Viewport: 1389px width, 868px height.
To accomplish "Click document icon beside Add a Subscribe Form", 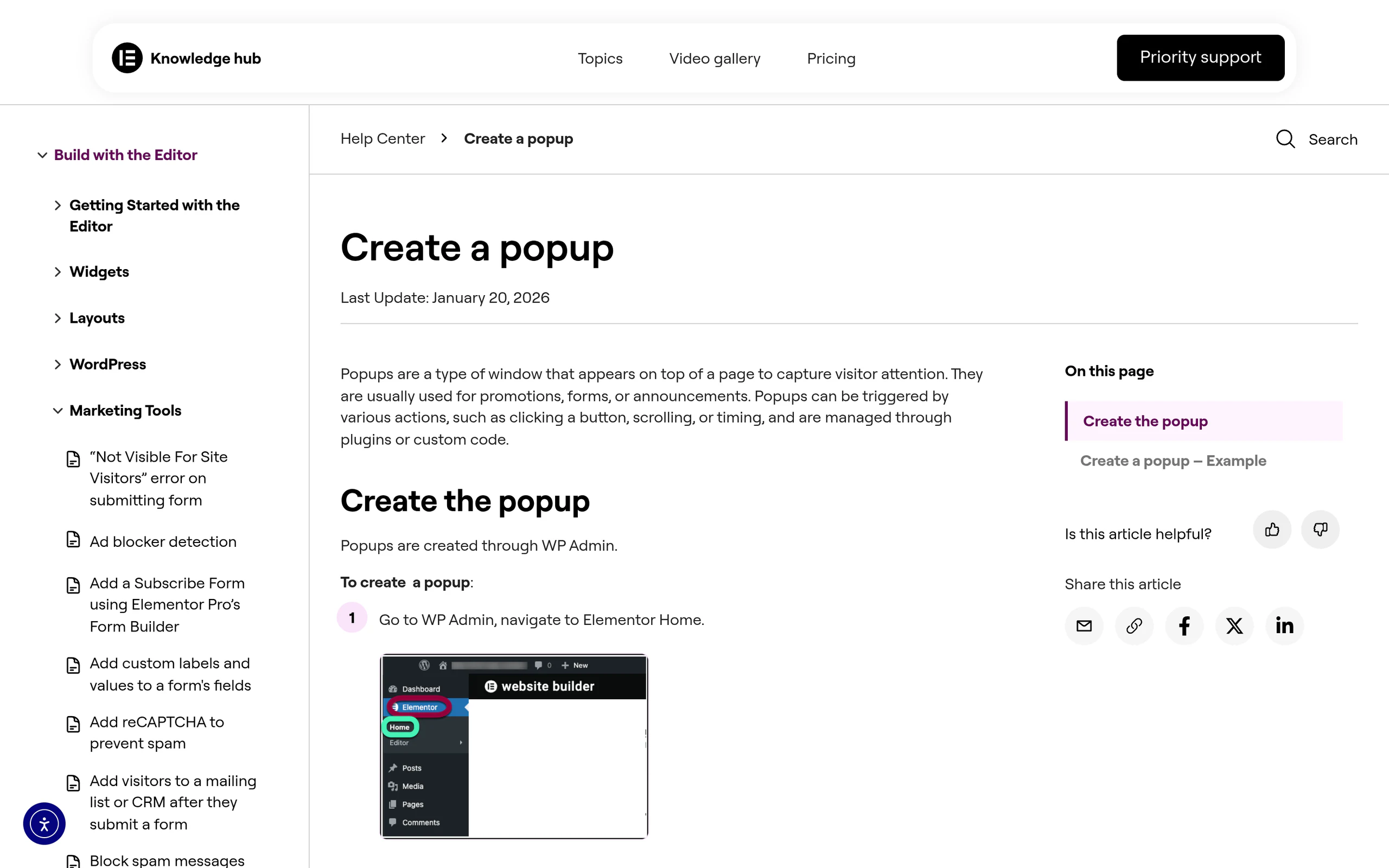I will coord(73,585).
